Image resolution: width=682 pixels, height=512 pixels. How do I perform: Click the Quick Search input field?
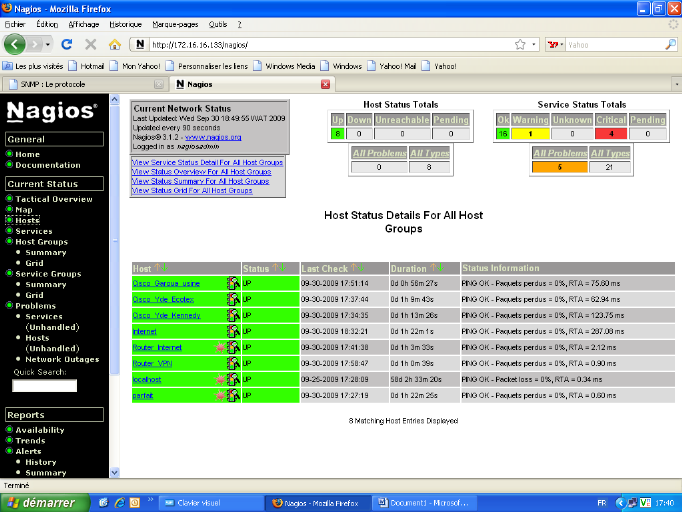click(x=44, y=386)
